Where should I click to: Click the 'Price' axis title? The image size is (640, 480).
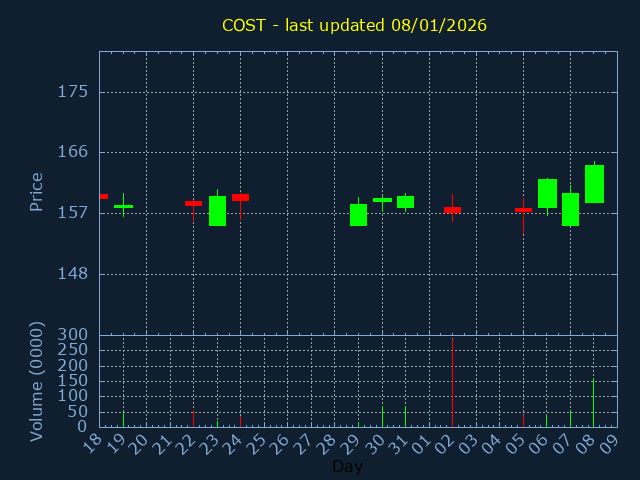36,192
